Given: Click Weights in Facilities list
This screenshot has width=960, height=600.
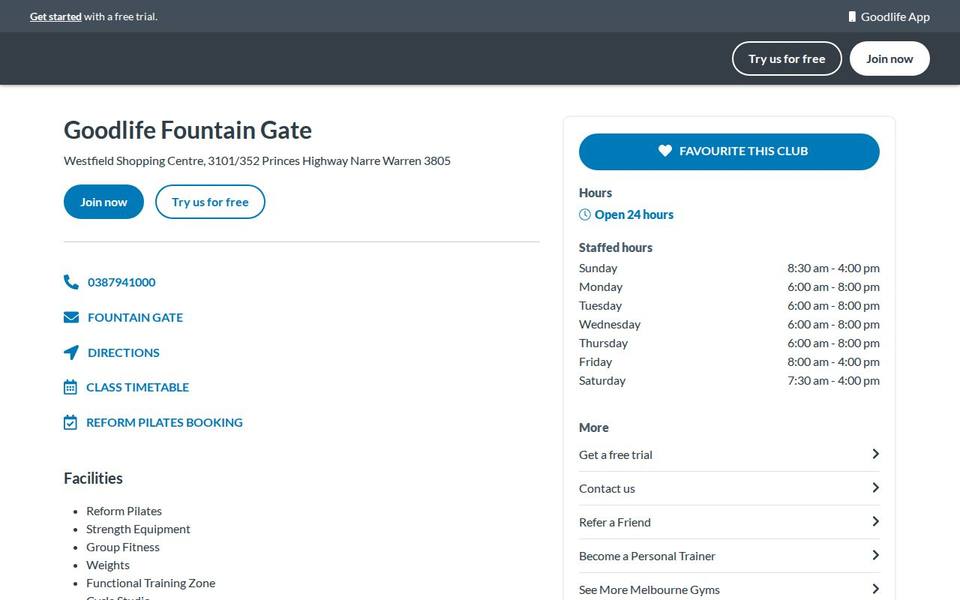Looking at the screenshot, I should [108, 565].
